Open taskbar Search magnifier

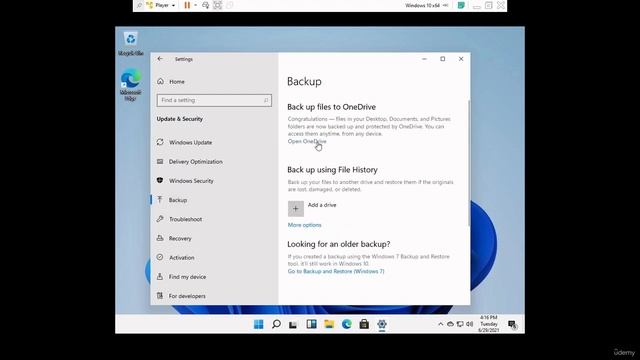click(276, 324)
